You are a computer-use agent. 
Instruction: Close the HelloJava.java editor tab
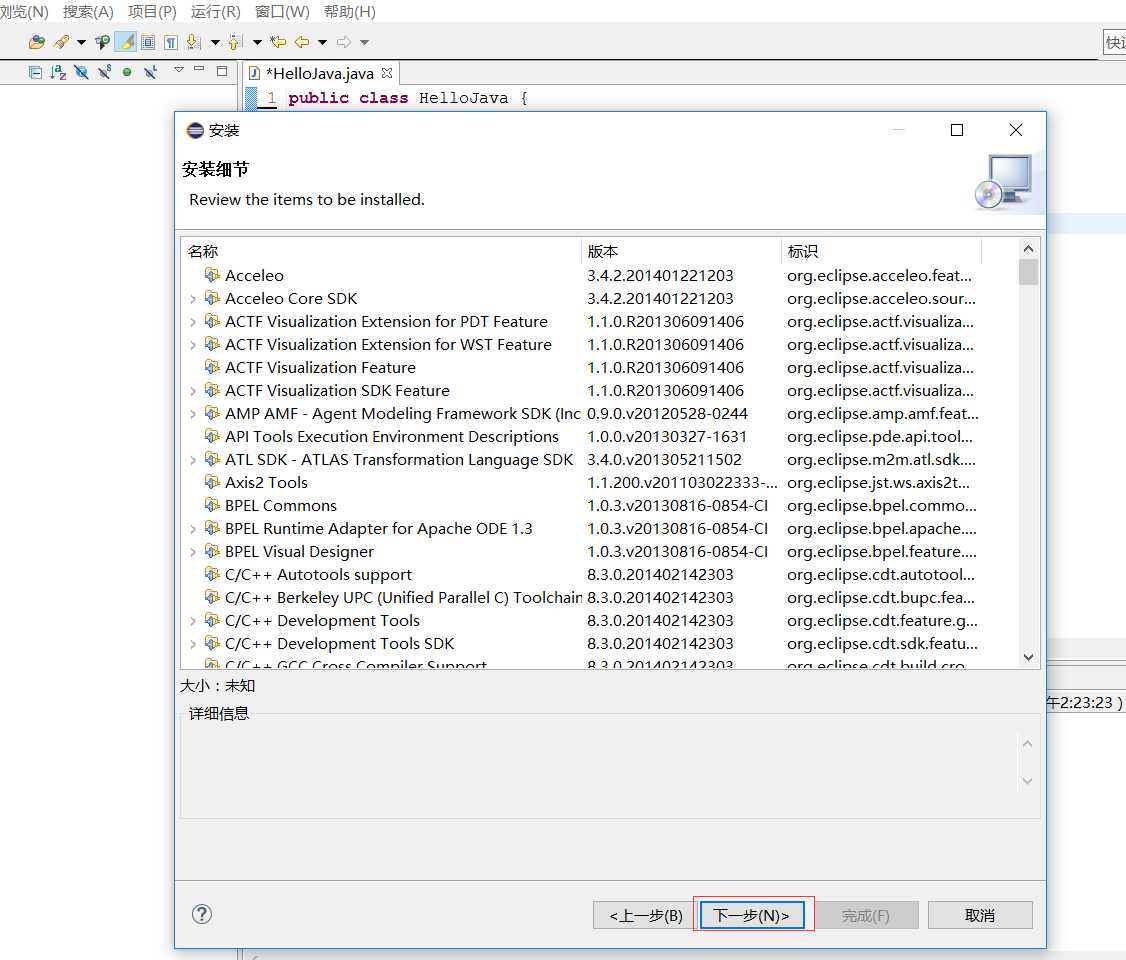387,73
